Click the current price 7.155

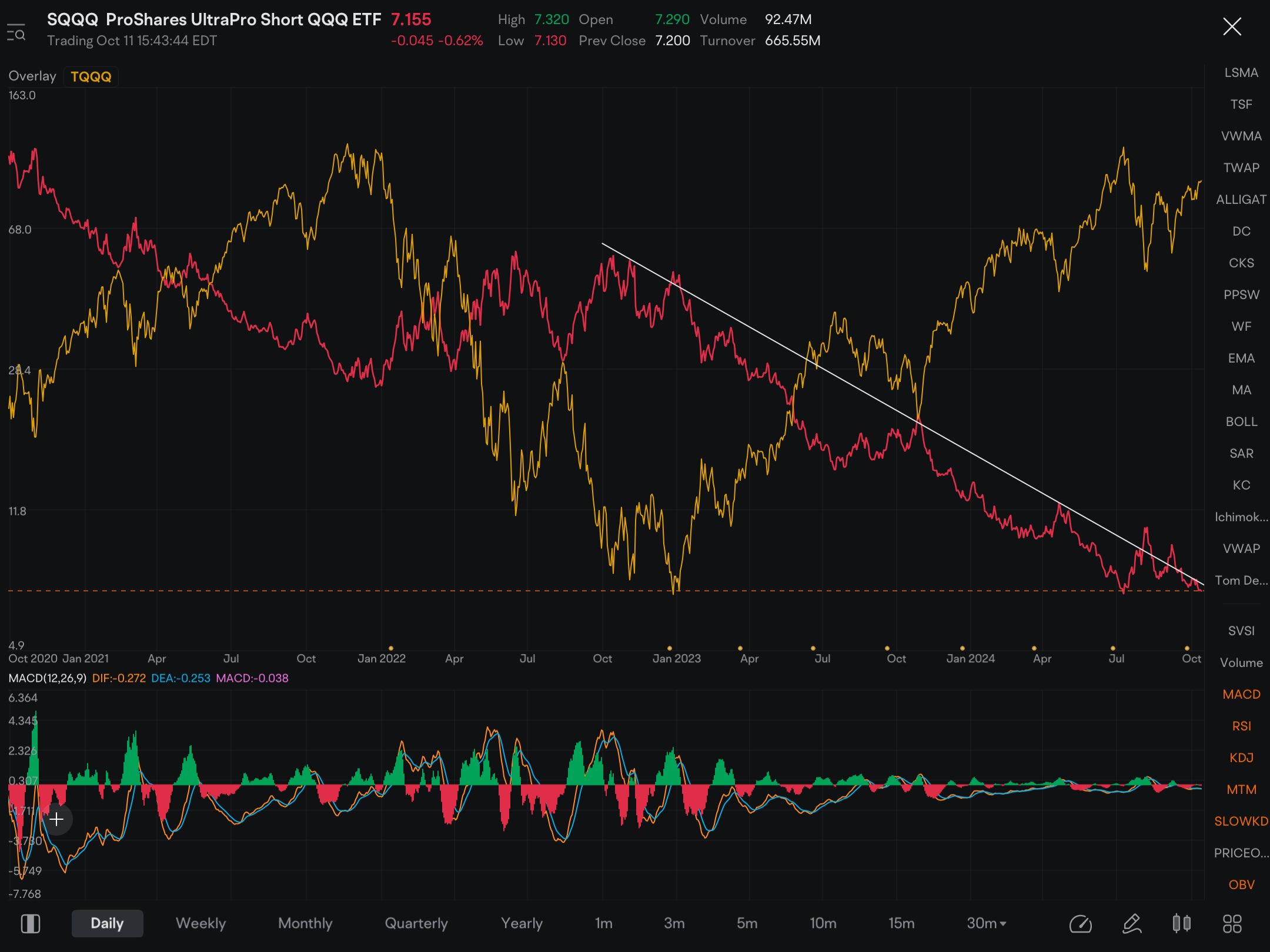click(411, 19)
